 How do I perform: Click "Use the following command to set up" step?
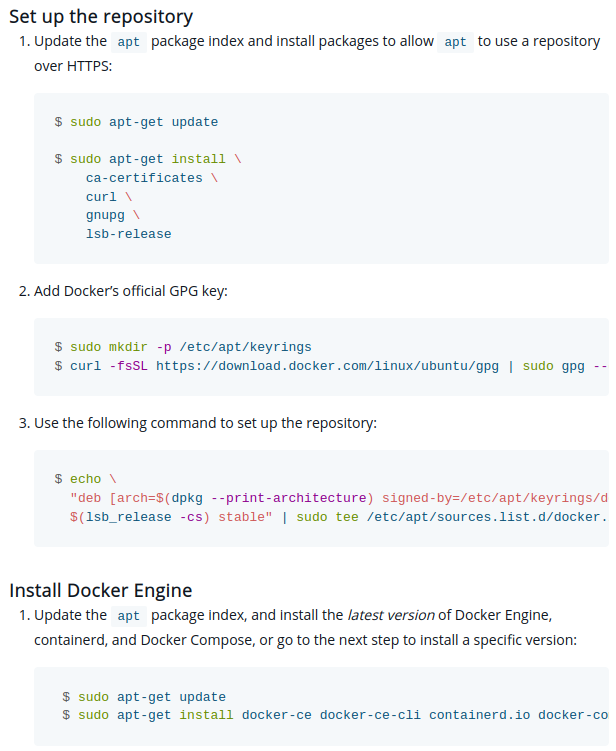coord(205,423)
